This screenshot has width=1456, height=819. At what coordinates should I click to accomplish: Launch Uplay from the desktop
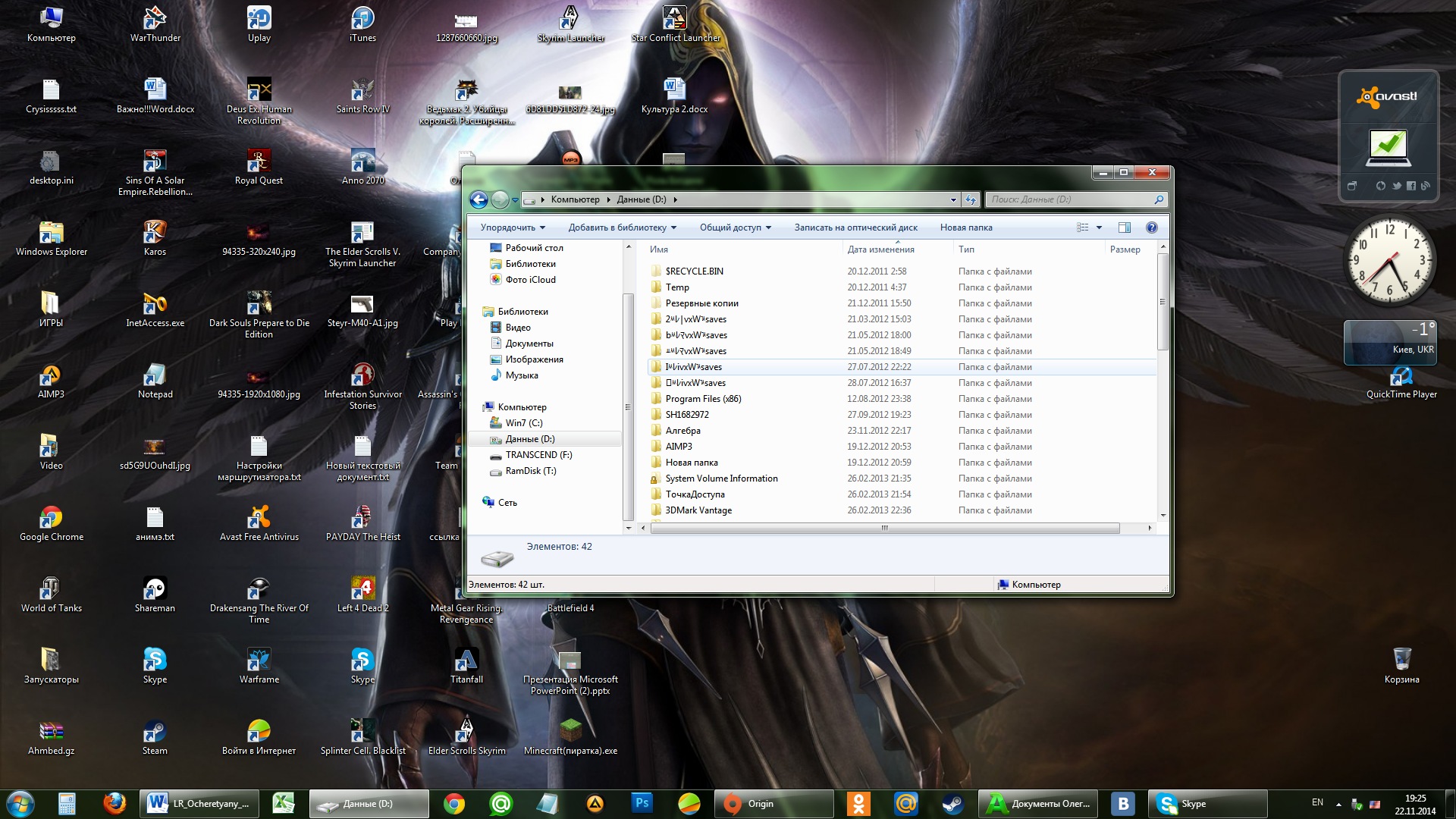pyautogui.click(x=259, y=24)
